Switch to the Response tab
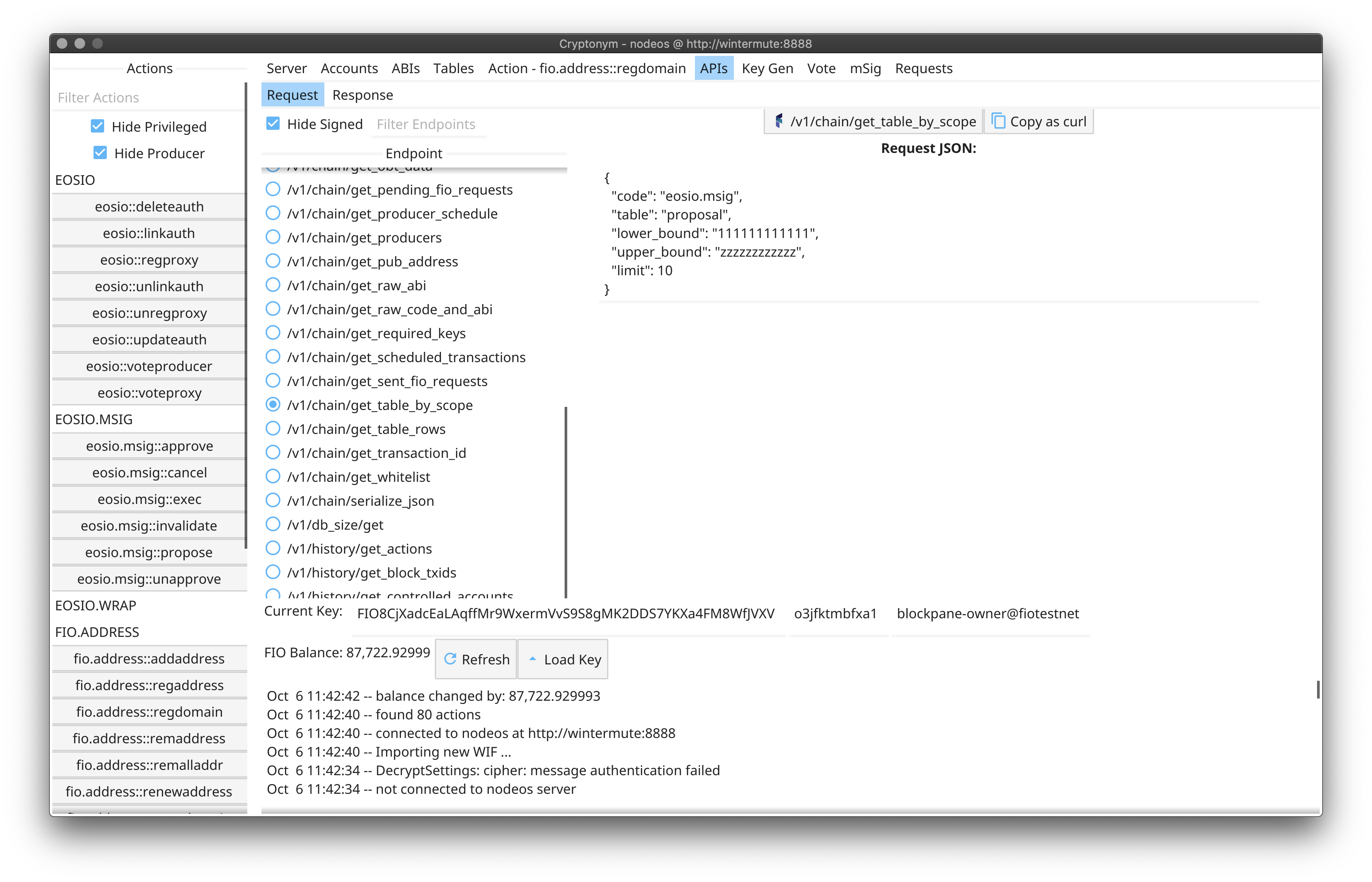Screen dimensions: 1372x882 pyautogui.click(x=362, y=95)
